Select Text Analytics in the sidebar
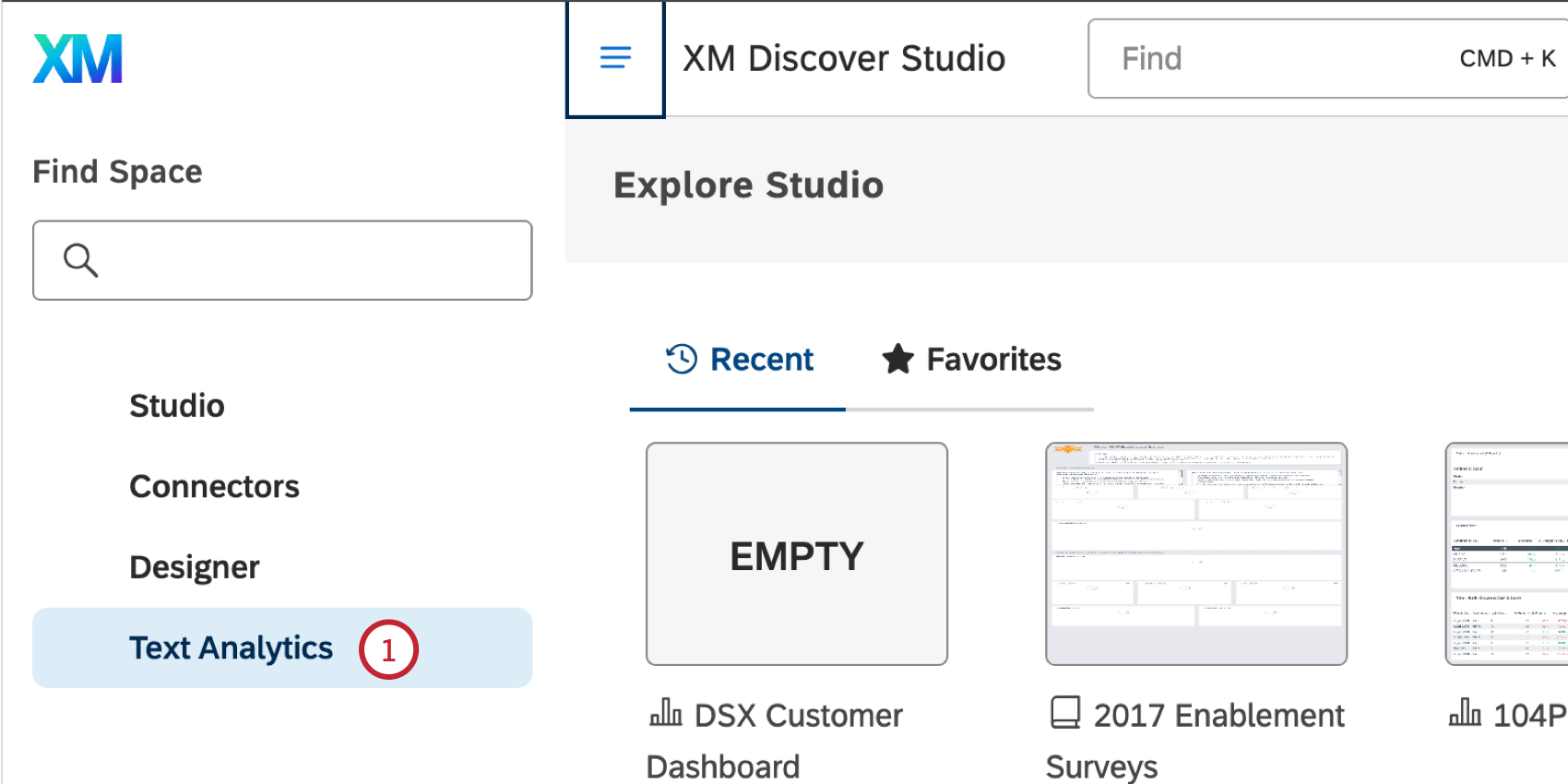This screenshot has height=784, width=1568. 231,647
